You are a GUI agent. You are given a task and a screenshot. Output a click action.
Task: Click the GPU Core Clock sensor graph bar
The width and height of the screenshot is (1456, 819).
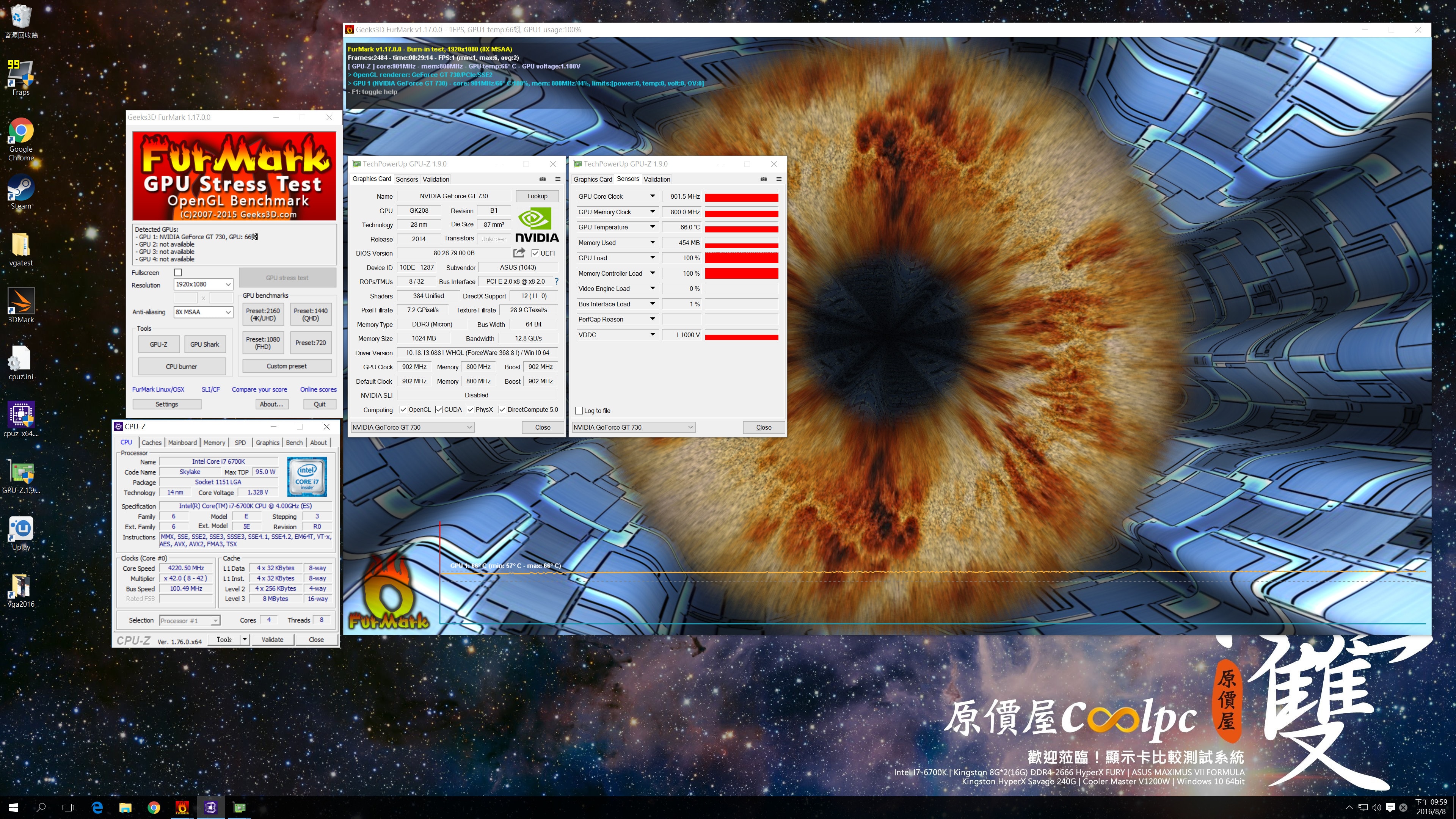tap(742, 197)
